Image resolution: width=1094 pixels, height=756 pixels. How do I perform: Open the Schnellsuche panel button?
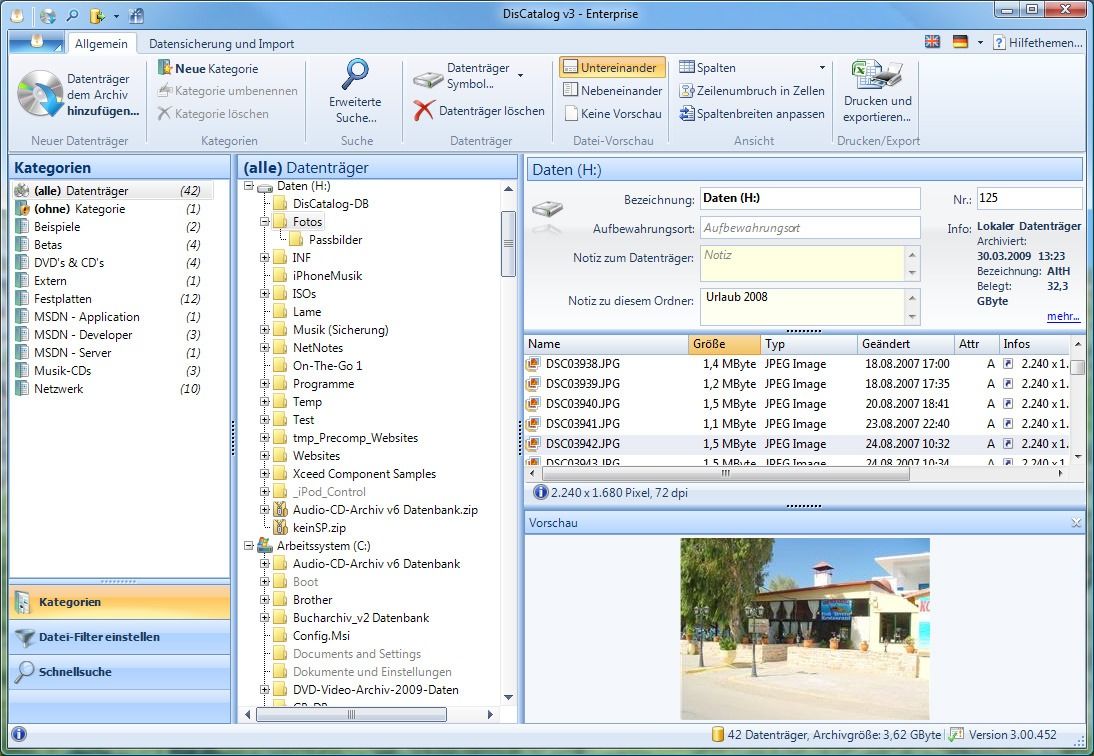[76, 672]
